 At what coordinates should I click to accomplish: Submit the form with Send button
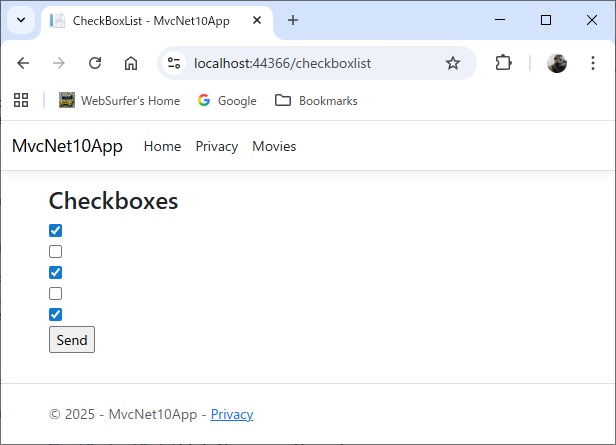click(72, 340)
